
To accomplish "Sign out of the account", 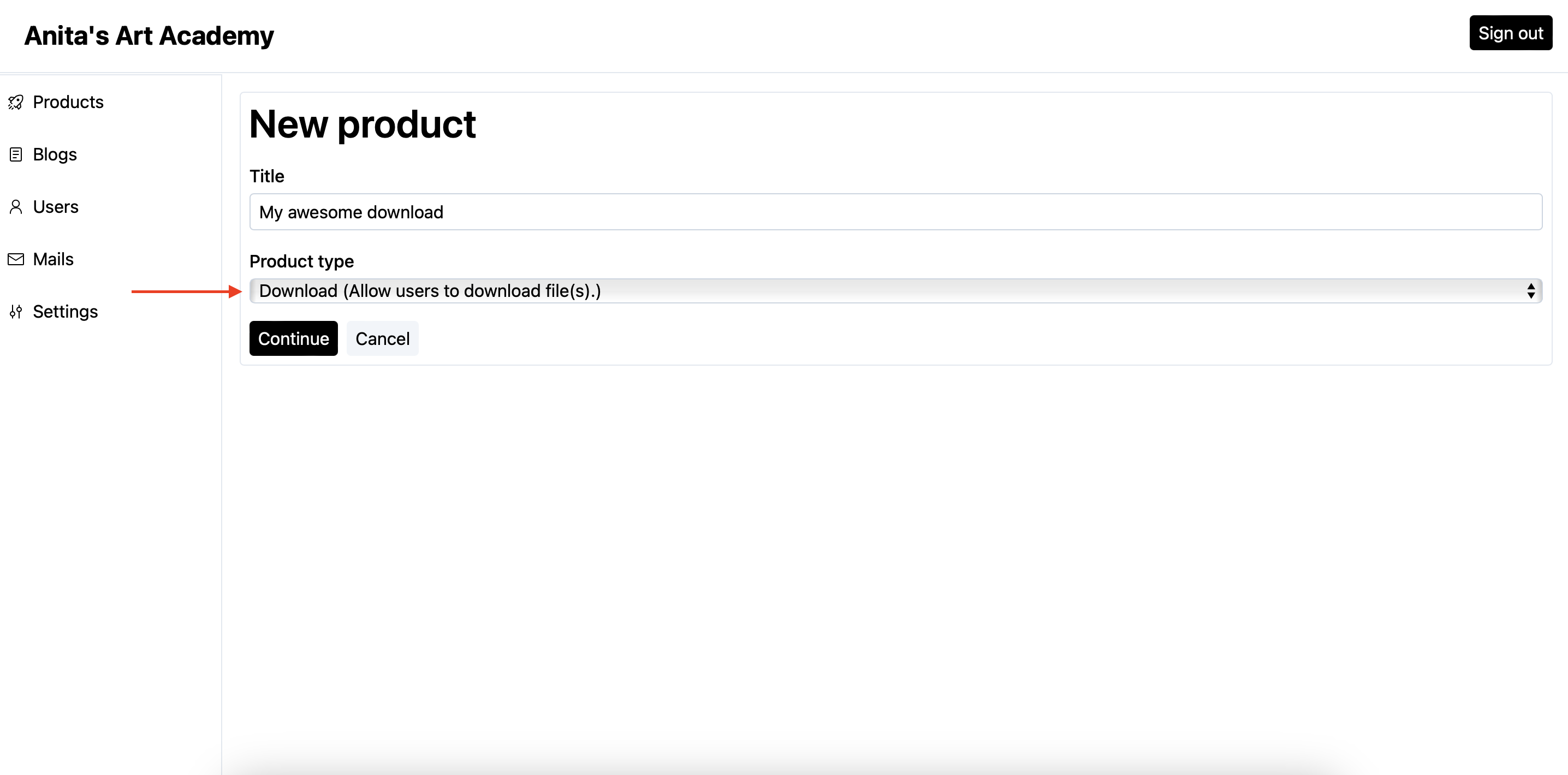I will pyautogui.click(x=1510, y=33).
